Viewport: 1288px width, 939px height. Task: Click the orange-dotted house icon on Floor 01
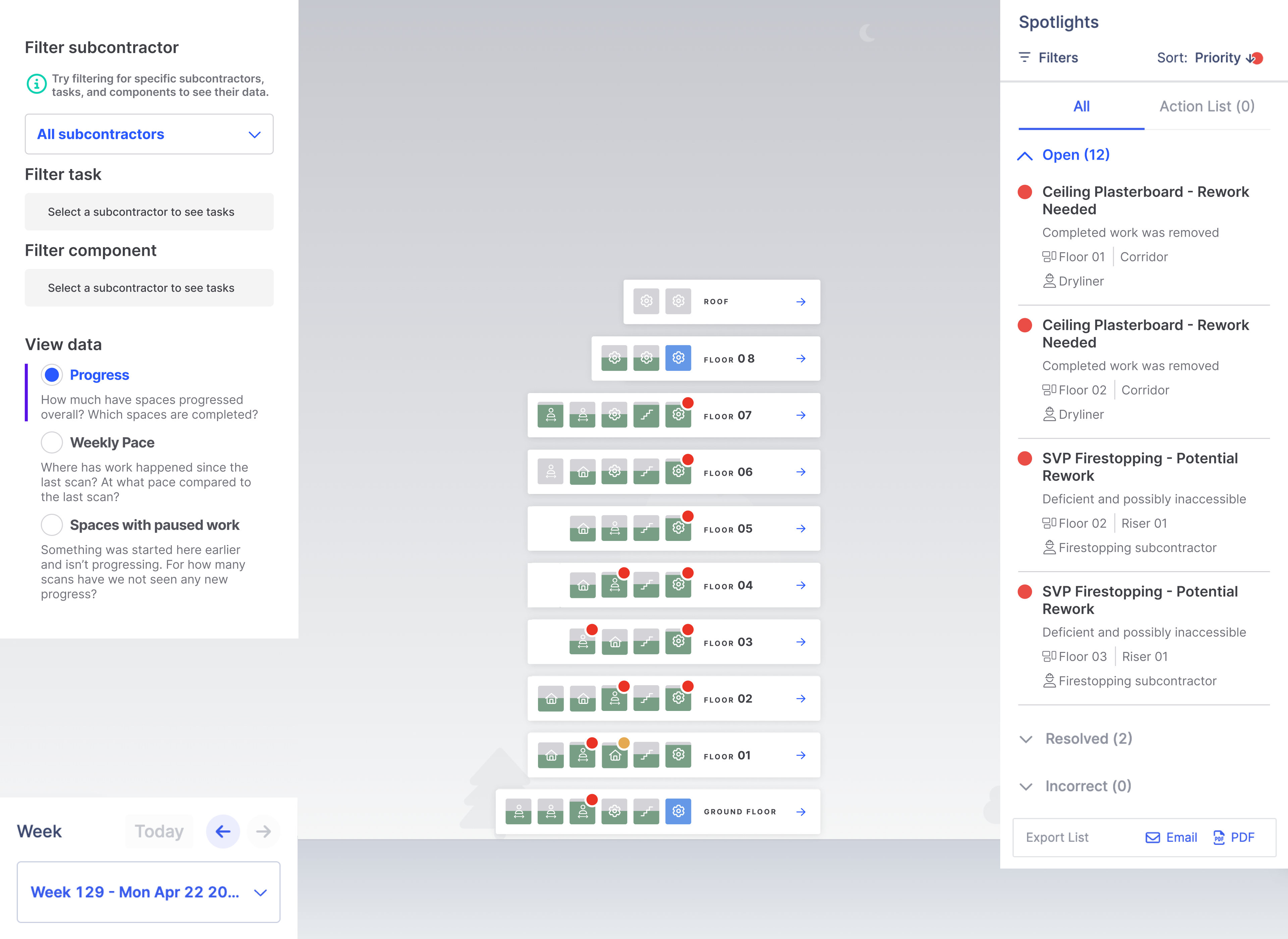pyautogui.click(x=615, y=756)
